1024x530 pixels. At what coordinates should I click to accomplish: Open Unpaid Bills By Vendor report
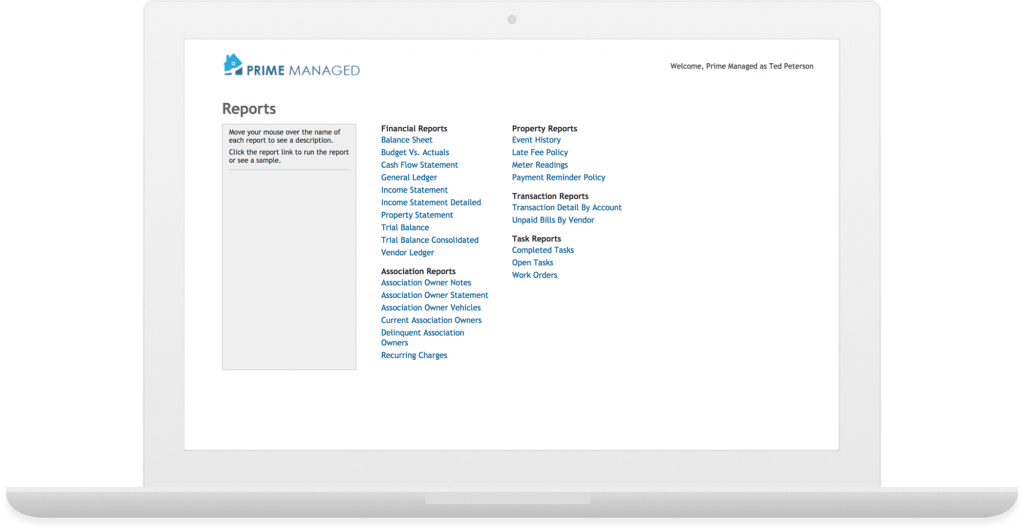[553, 220]
